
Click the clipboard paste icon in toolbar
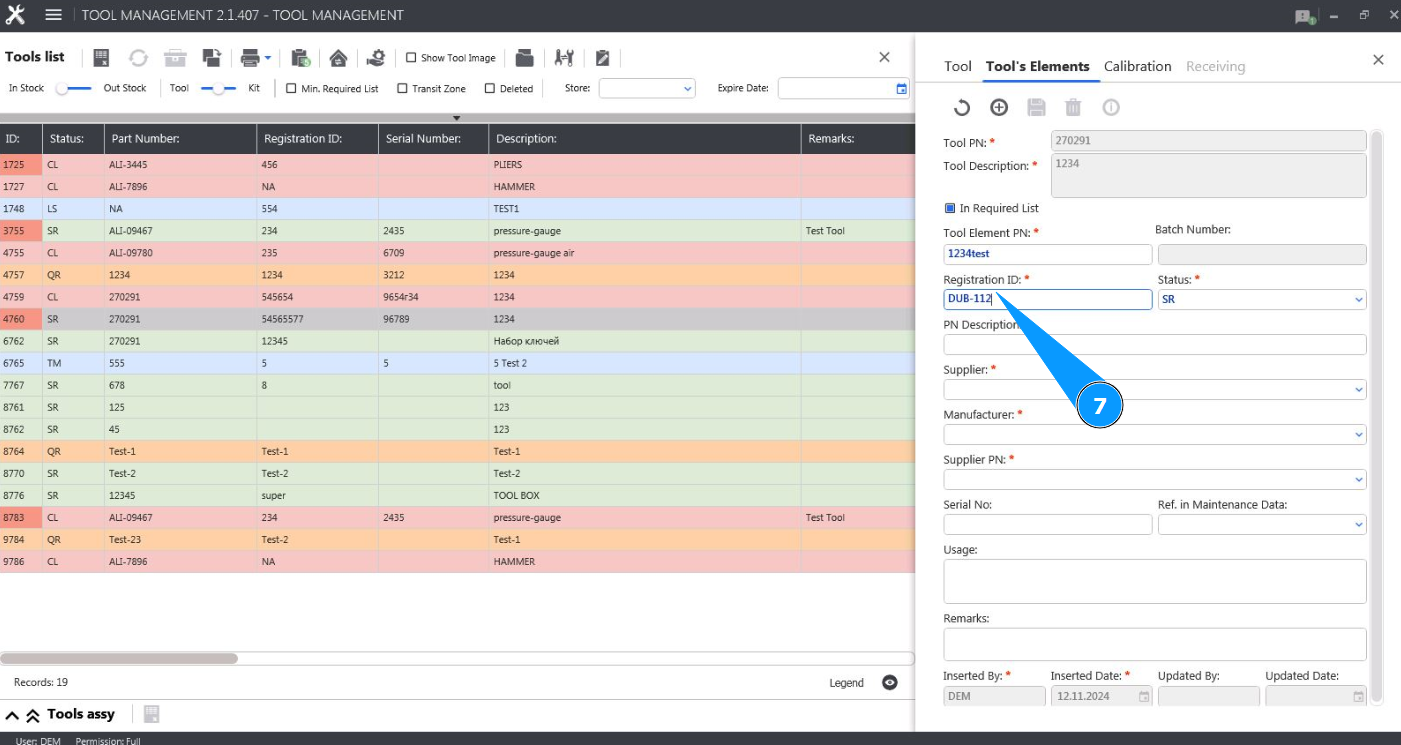[300, 58]
